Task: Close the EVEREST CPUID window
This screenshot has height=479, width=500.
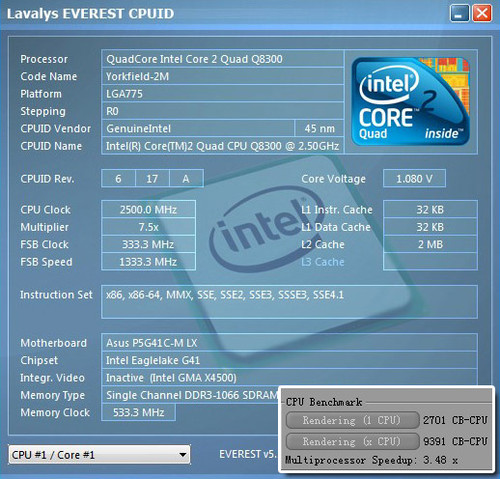Action: tap(482, 14)
